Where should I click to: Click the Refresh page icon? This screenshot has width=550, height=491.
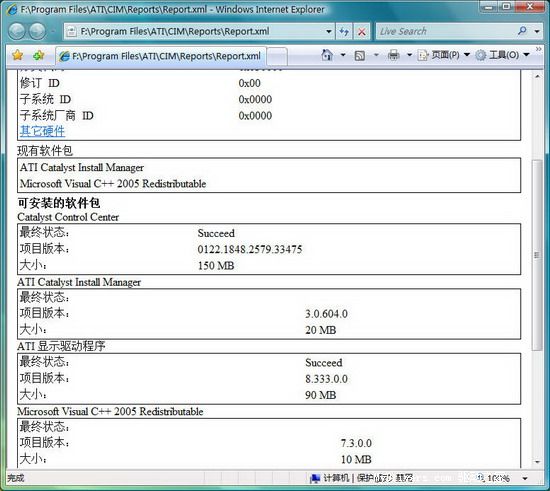click(x=344, y=32)
